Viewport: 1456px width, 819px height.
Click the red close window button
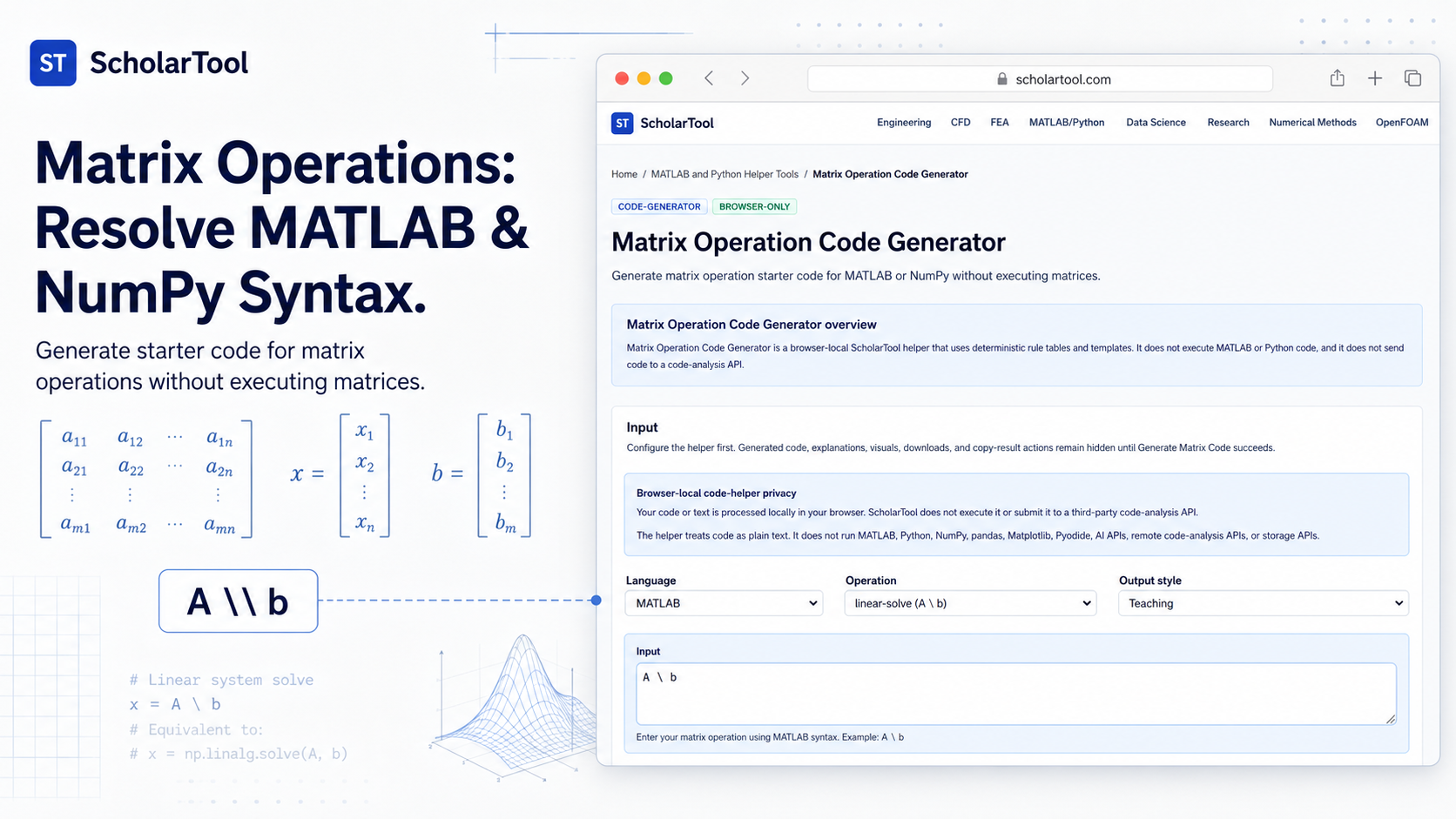(x=622, y=78)
